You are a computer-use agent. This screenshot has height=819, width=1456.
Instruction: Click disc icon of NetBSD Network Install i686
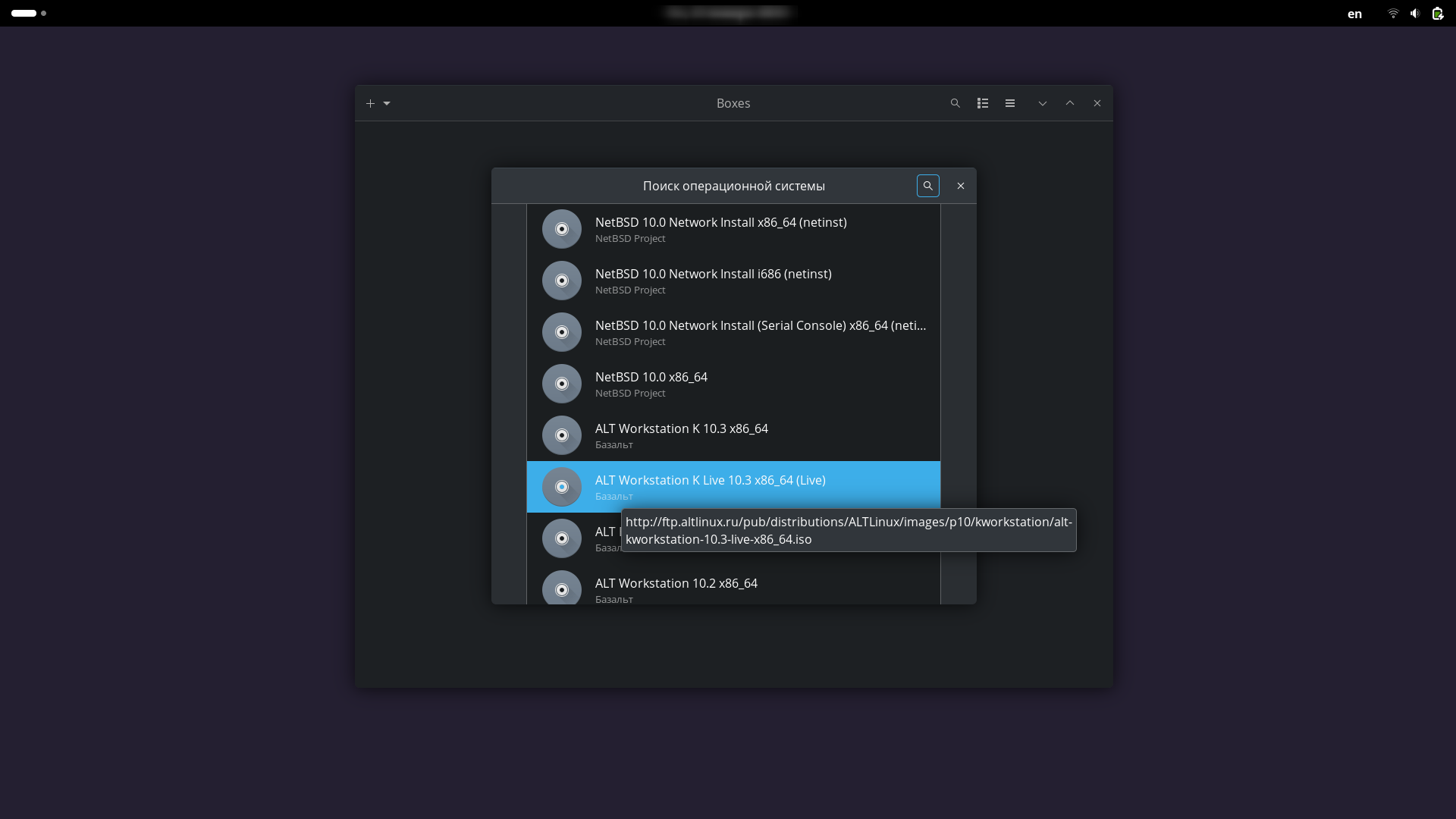tap(562, 281)
